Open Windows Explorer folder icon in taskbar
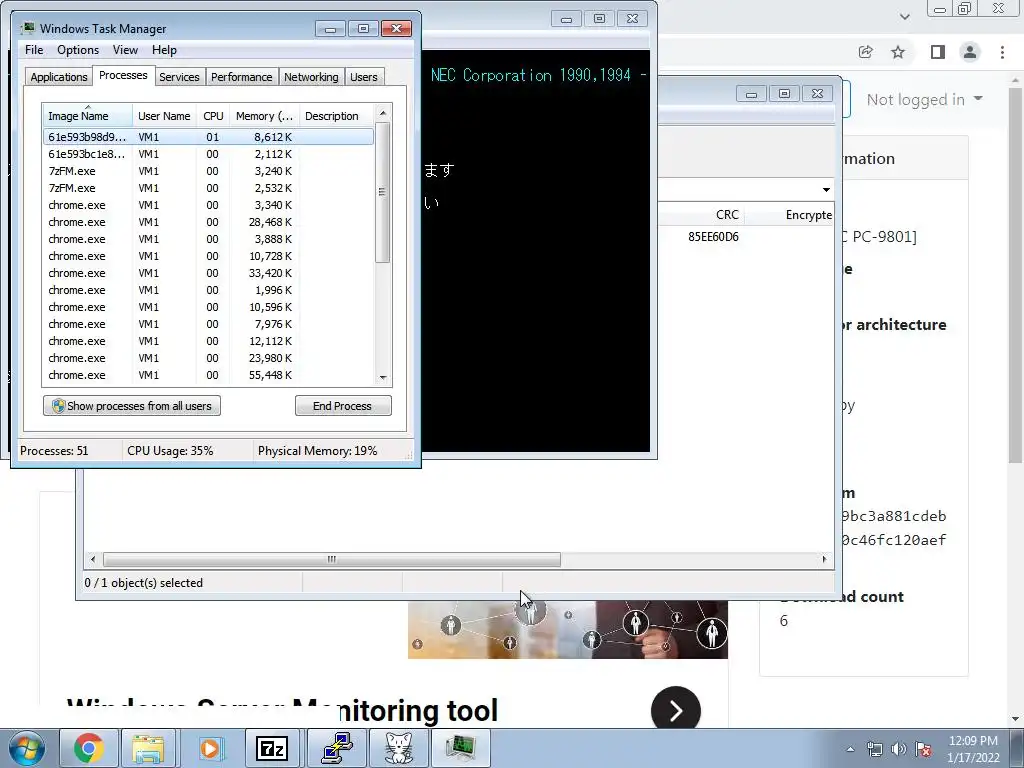The width and height of the screenshot is (1024, 768). [x=148, y=748]
